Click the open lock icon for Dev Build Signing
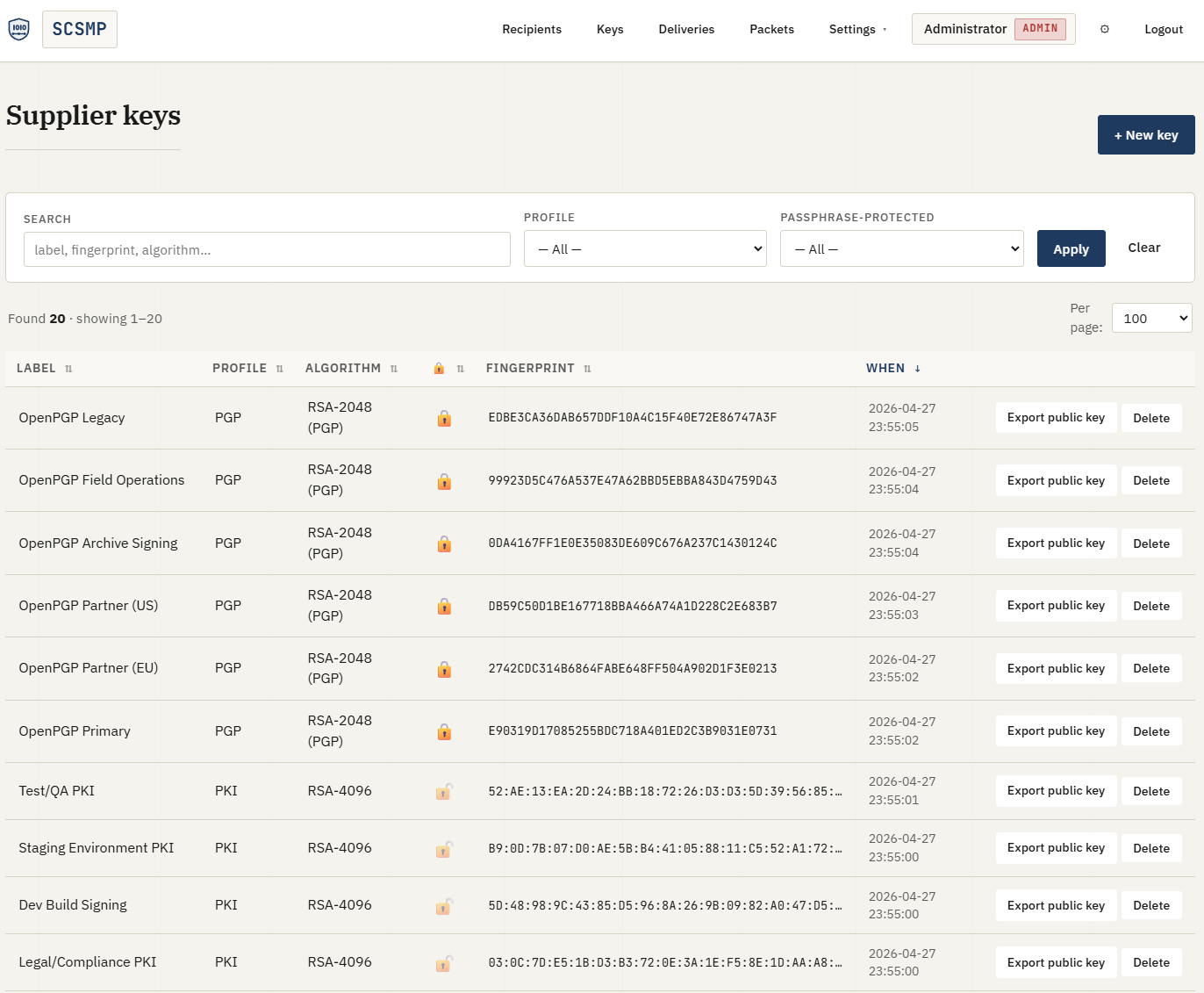The width and height of the screenshot is (1204, 993). click(444, 906)
